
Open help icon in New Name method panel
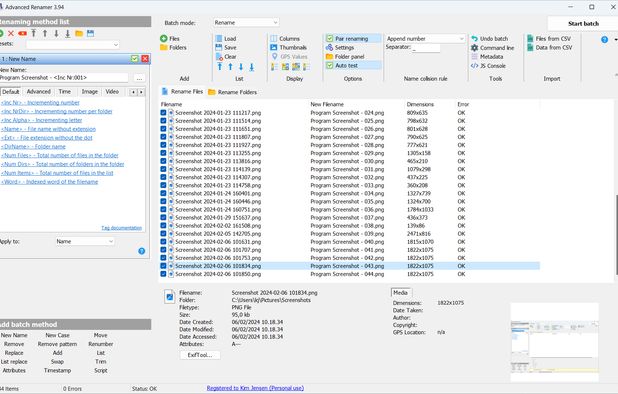click(141, 251)
